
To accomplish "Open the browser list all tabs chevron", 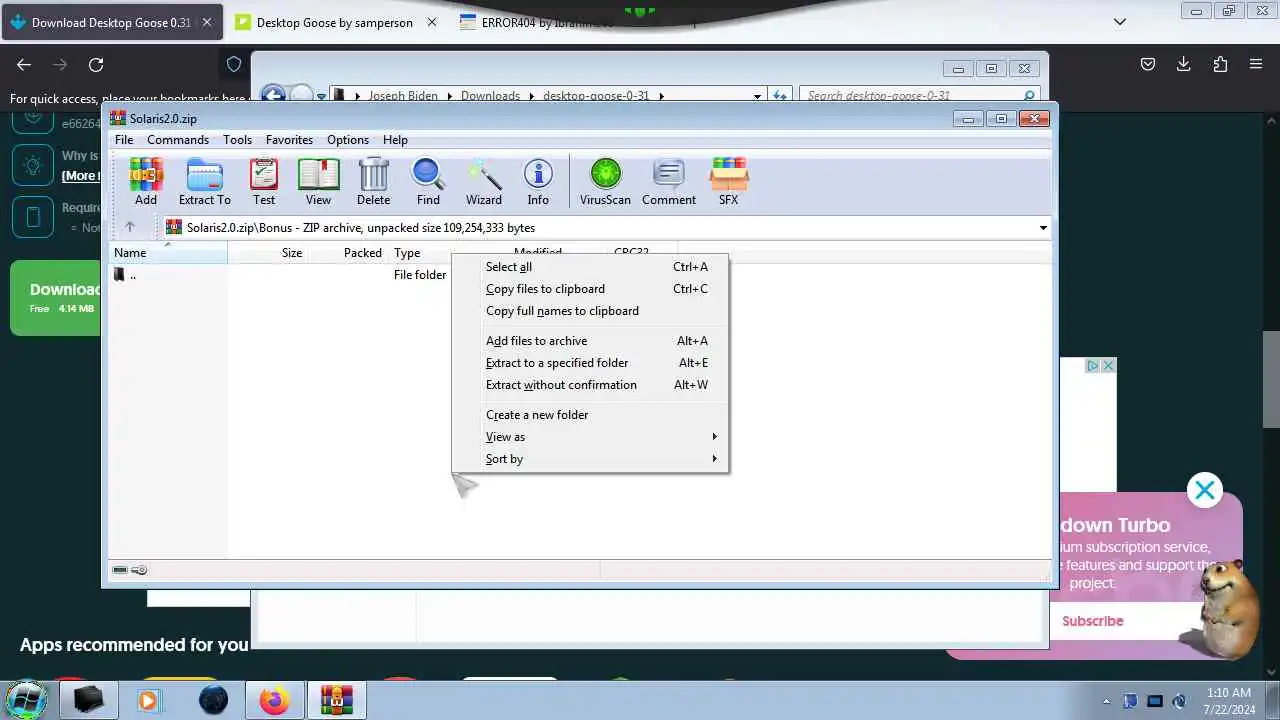I will coord(1120,22).
